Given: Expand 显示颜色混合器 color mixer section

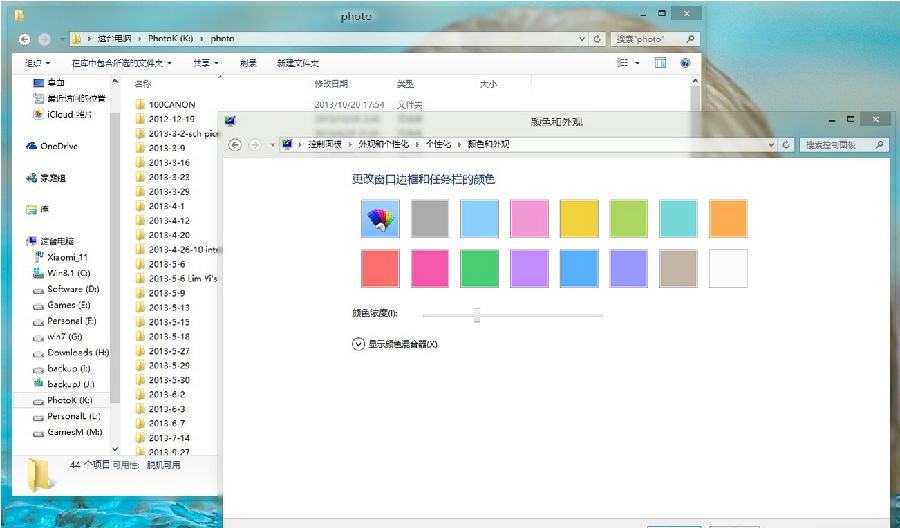Looking at the screenshot, I should pyautogui.click(x=359, y=344).
